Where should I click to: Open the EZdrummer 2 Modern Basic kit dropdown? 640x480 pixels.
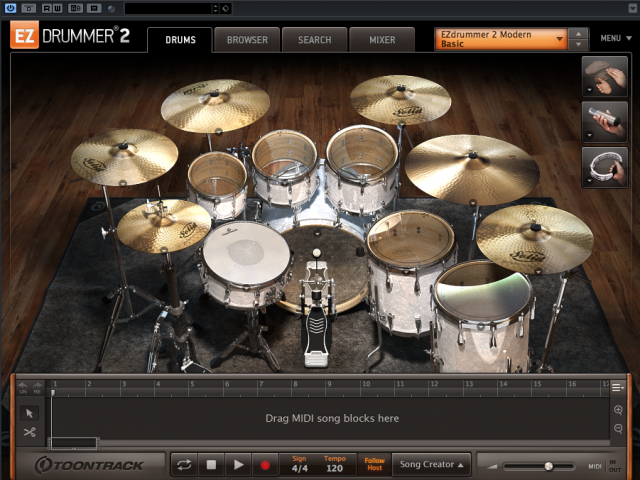501,39
